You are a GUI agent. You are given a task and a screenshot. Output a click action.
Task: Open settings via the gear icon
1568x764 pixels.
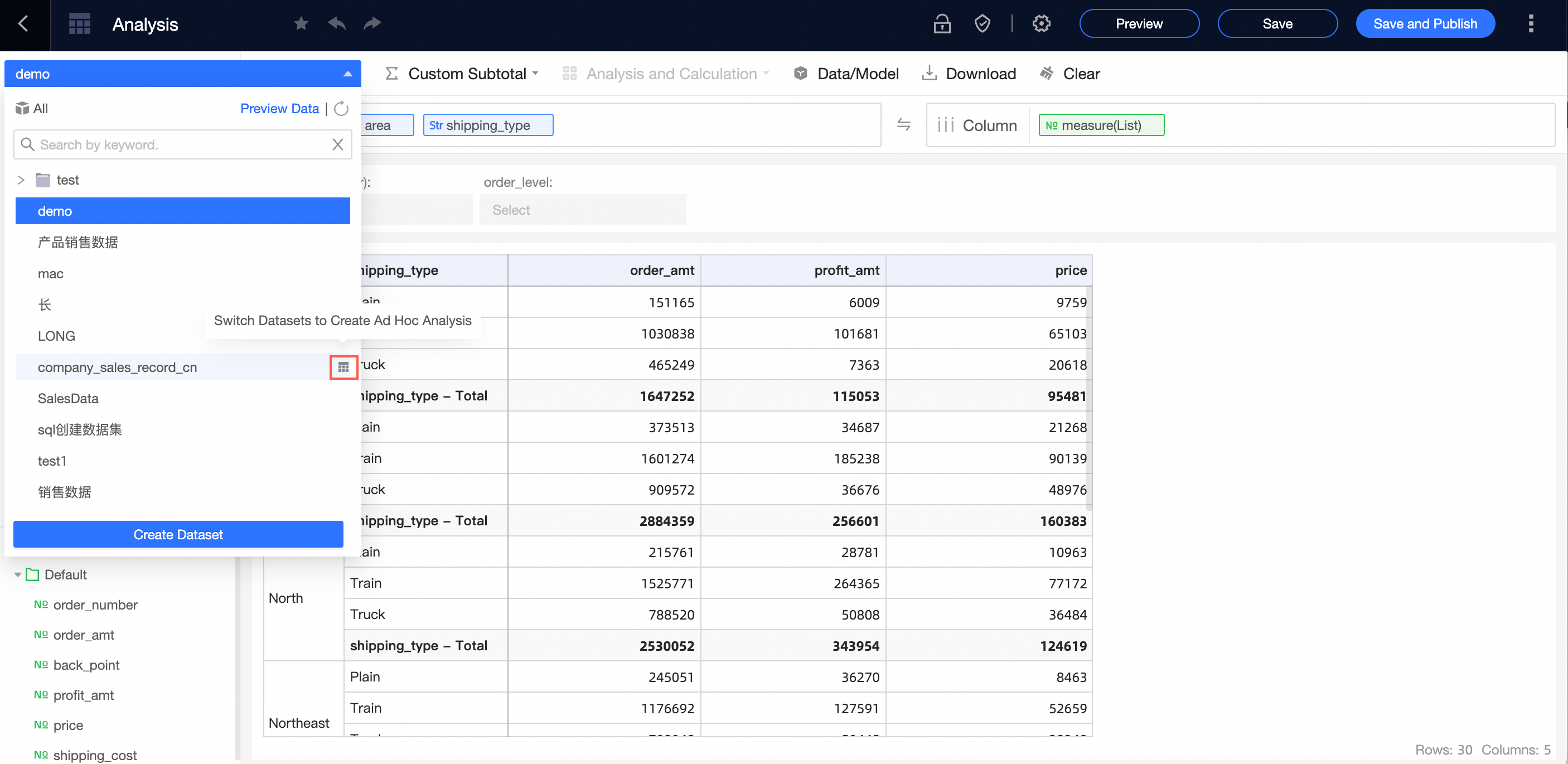point(1042,24)
